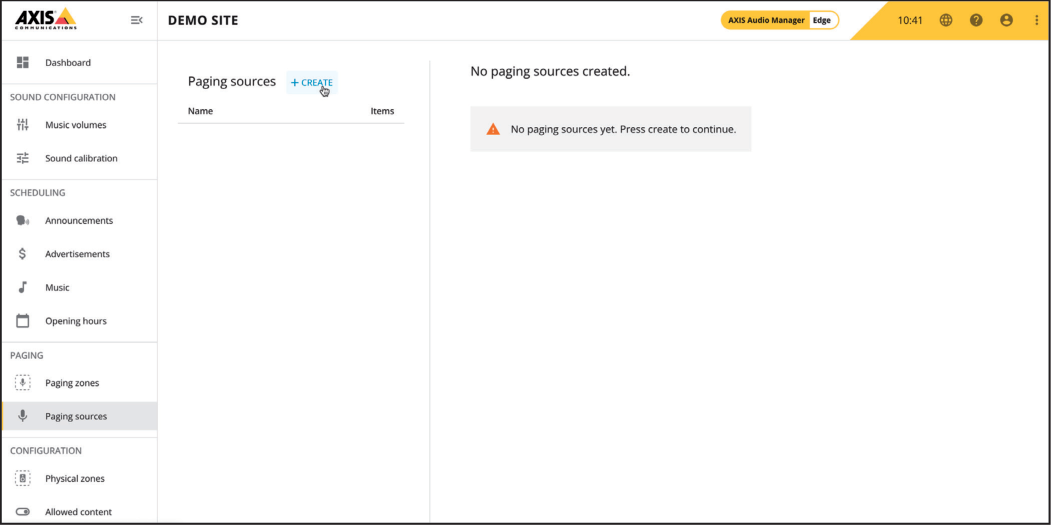This screenshot has width=1052, height=527.
Task: Open the user account icon
Action: click(1006, 20)
